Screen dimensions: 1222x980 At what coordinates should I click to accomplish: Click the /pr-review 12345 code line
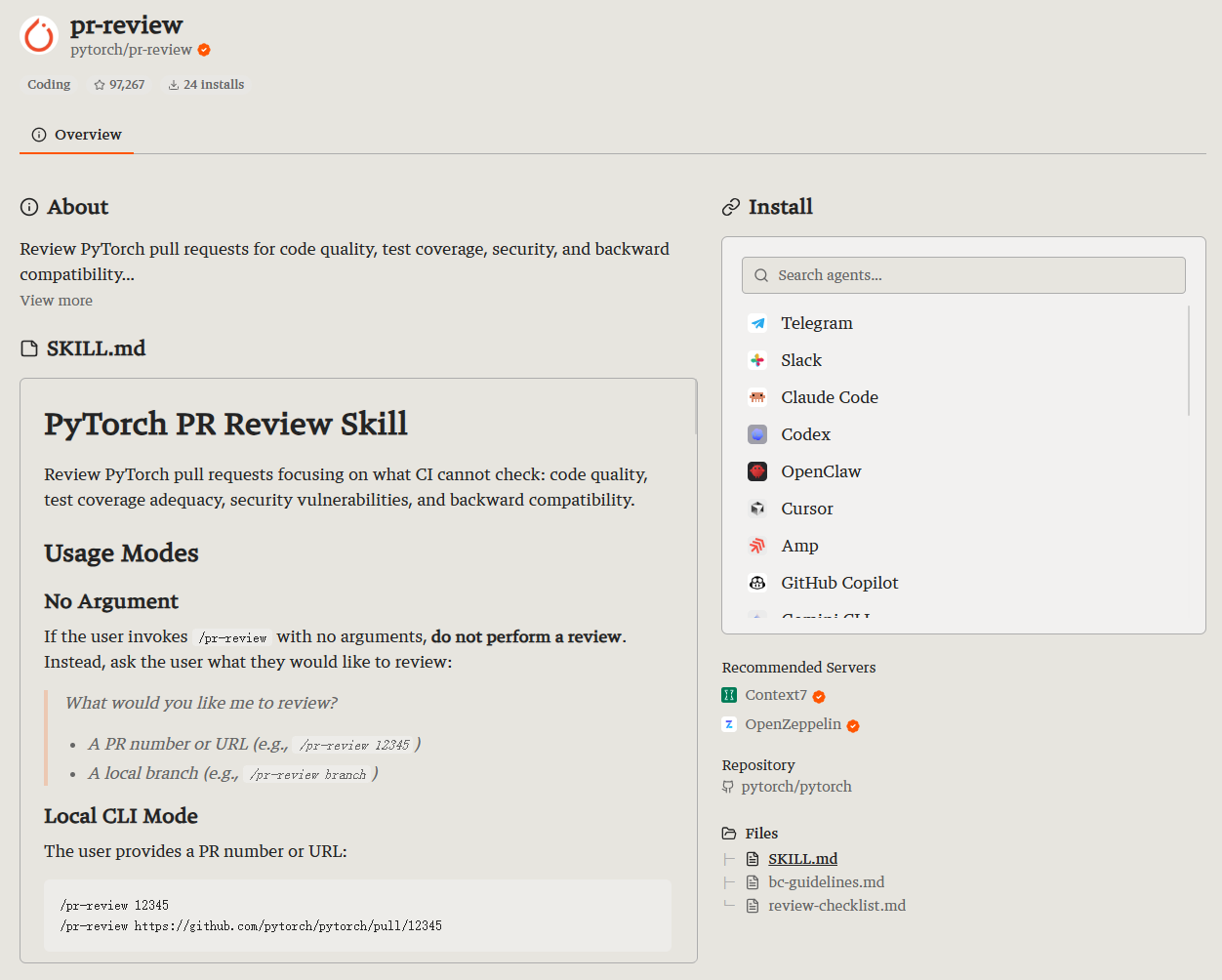[x=114, y=905]
